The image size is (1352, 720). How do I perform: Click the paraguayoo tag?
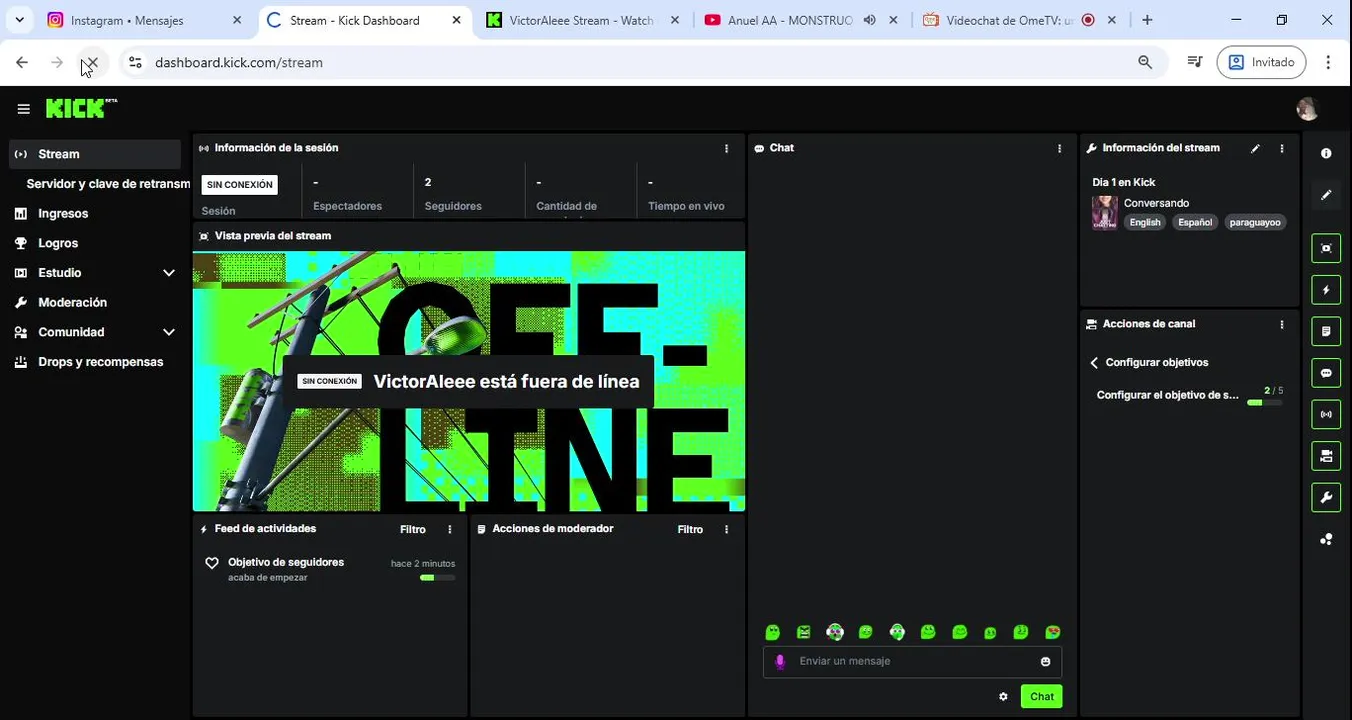click(x=1255, y=223)
